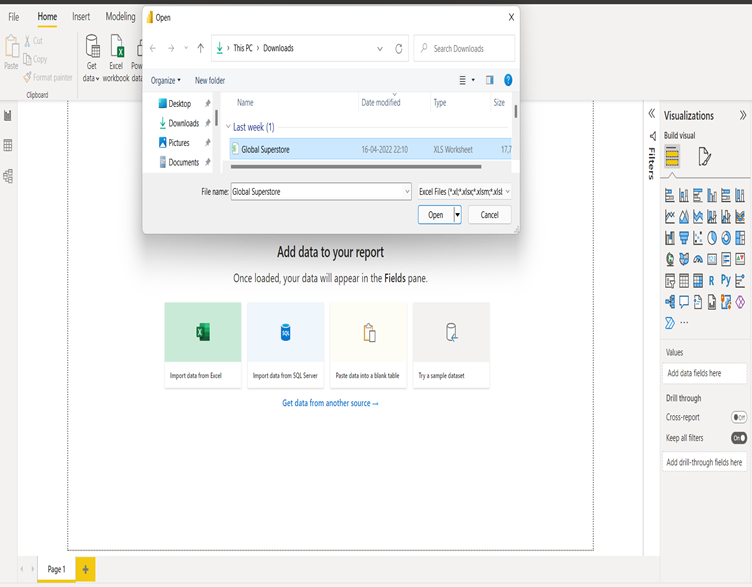Screen dimensions: 752x587
Task: Switch to the Insert ribbon tab
Action: pyautogui.click(x=81, y=17)
